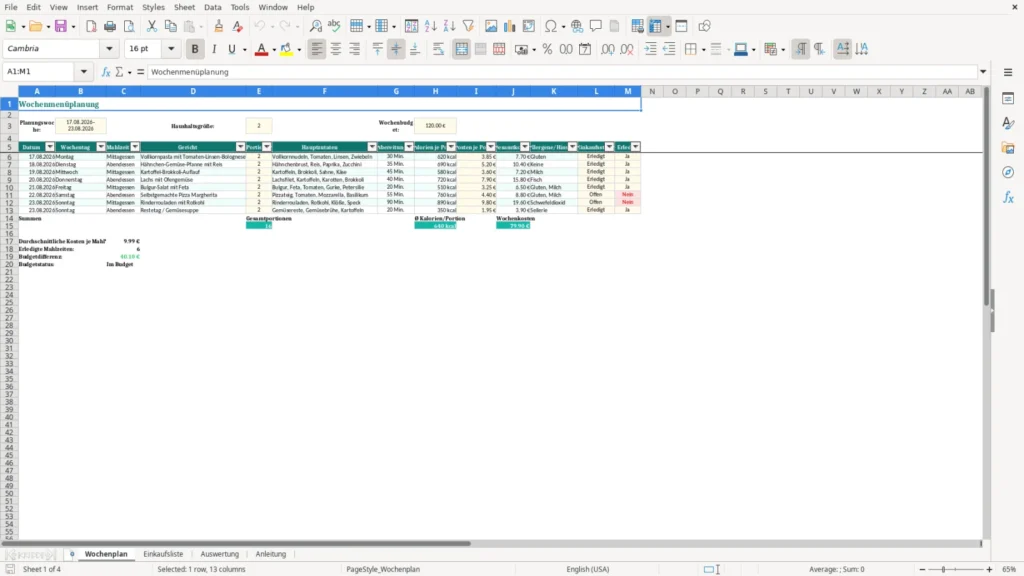Click the Export as PDF icon
The height and width of the screenshot is (576, 1024).
[x=91, y=26]
